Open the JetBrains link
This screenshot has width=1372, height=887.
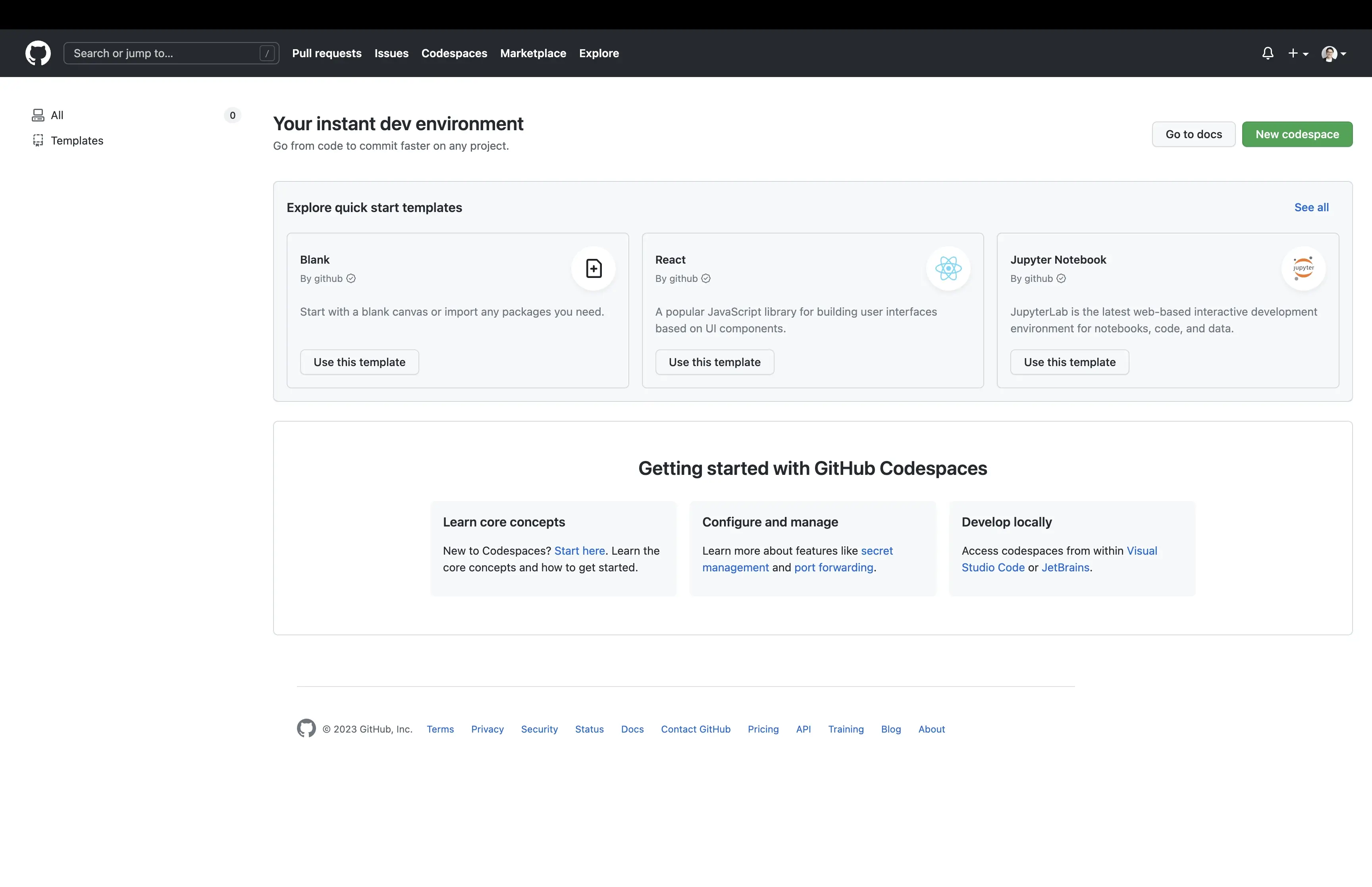pyautogui.click(x=1065, y=567)
